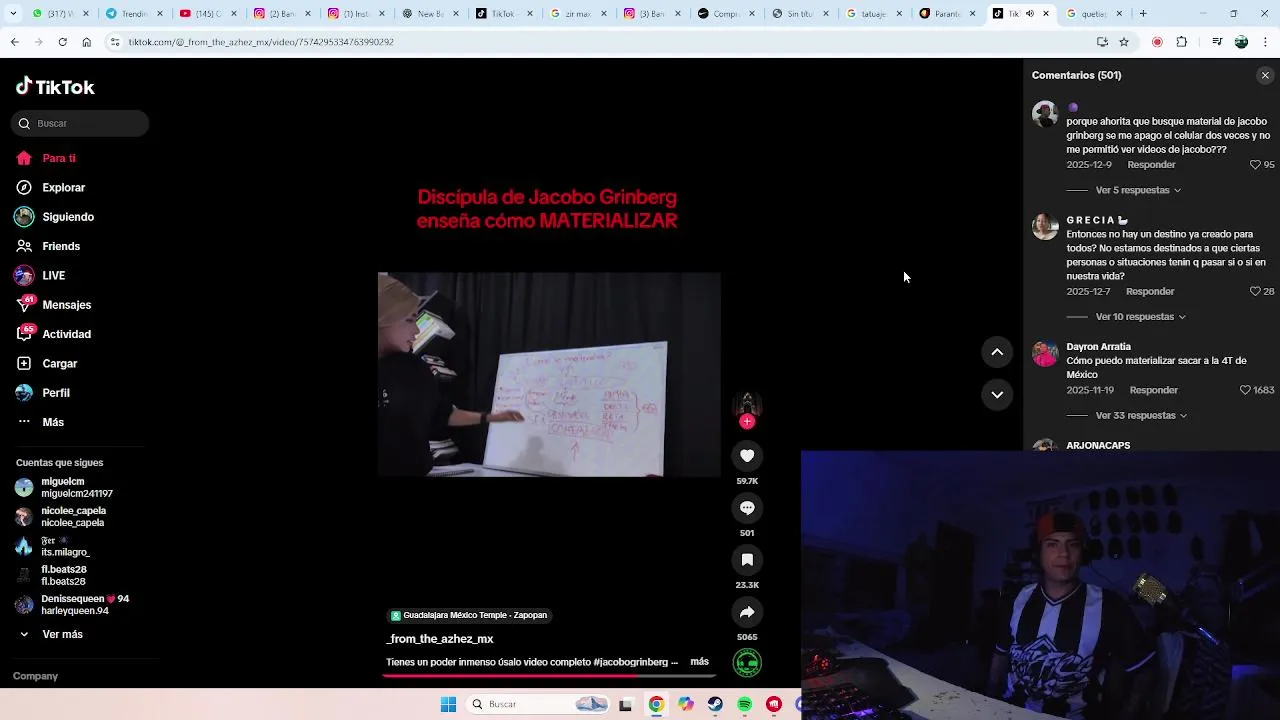Seek in the video progress bar
1280x720 pixels.
549,676
